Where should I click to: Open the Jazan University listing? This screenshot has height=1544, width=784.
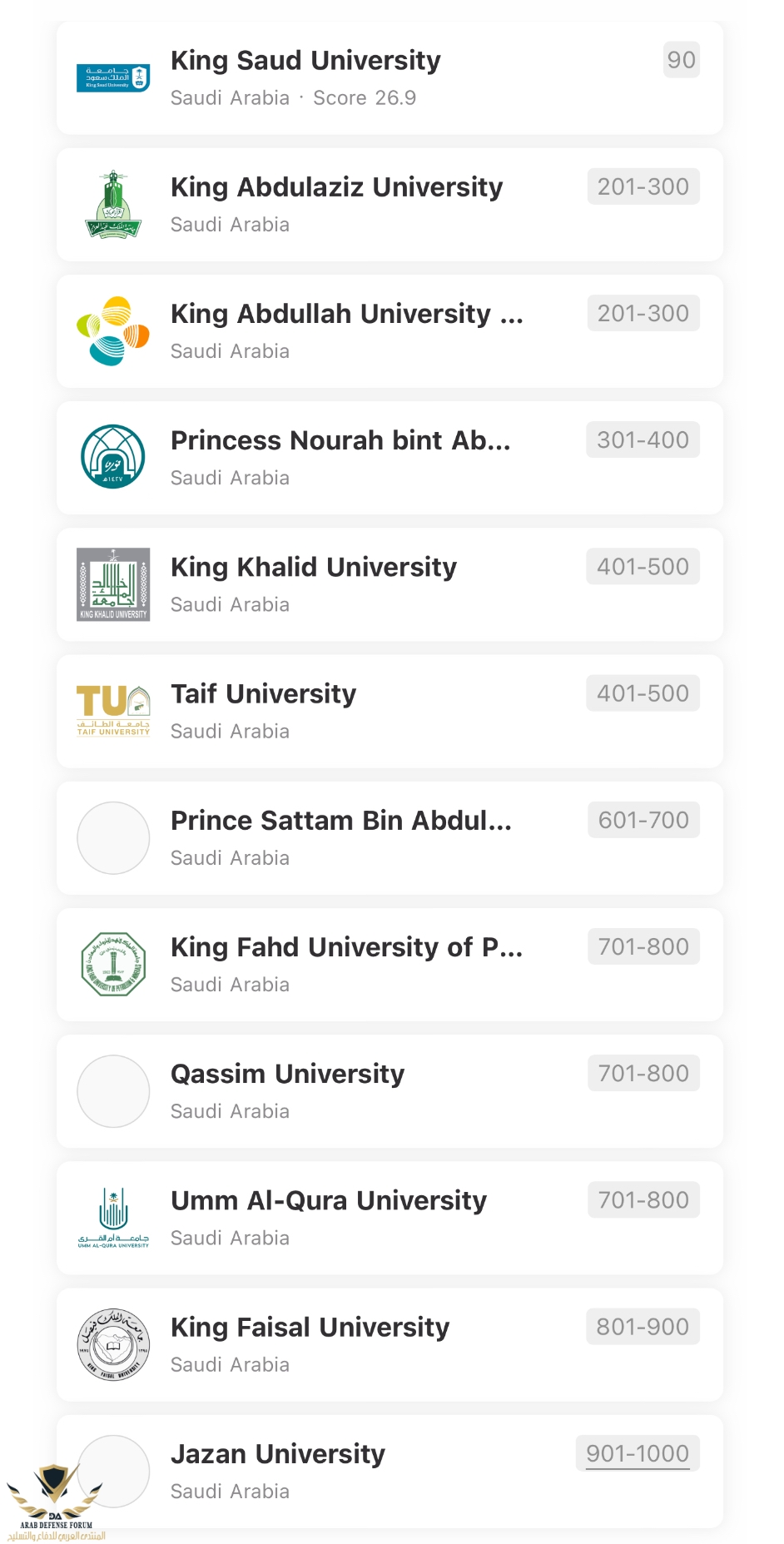[390, 1471]
